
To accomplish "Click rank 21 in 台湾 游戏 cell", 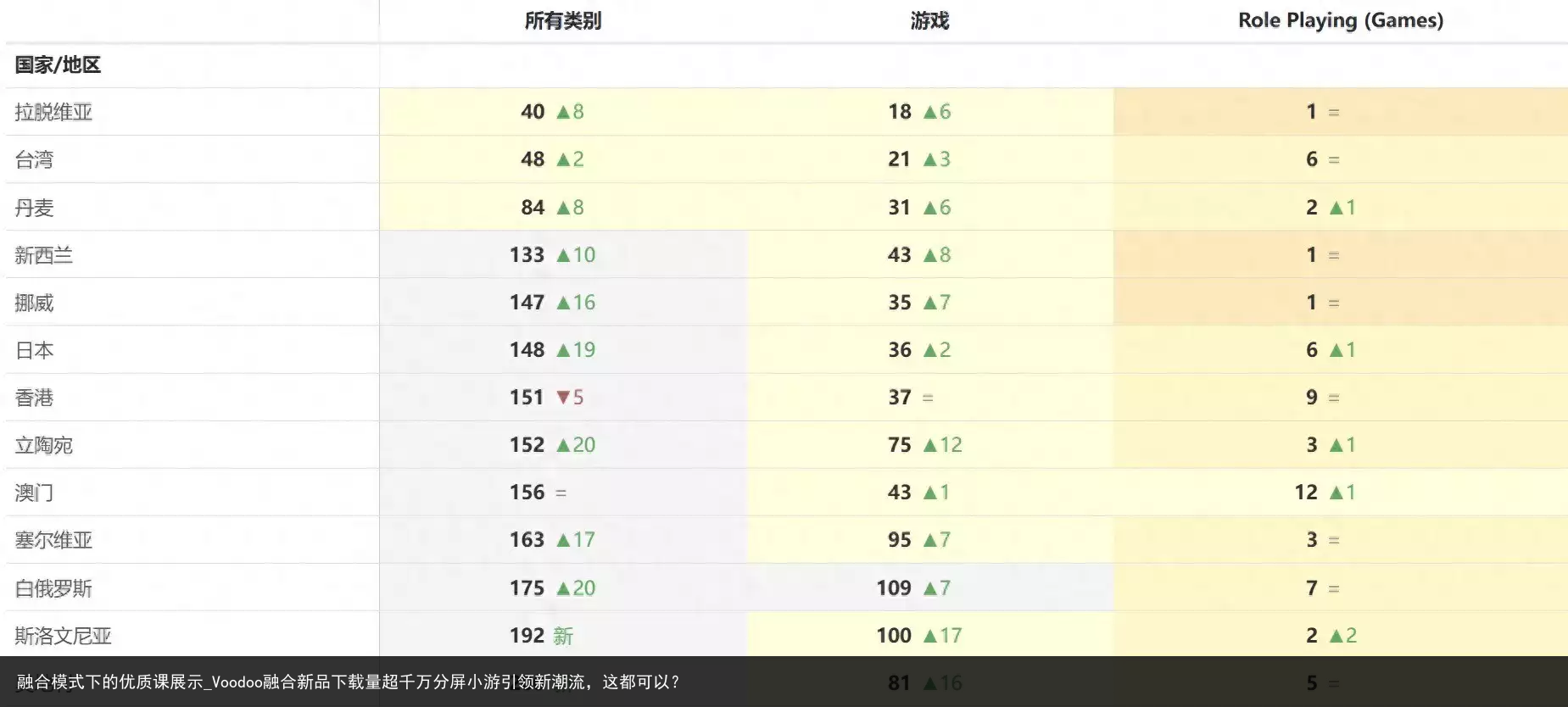I will (900, 159).
